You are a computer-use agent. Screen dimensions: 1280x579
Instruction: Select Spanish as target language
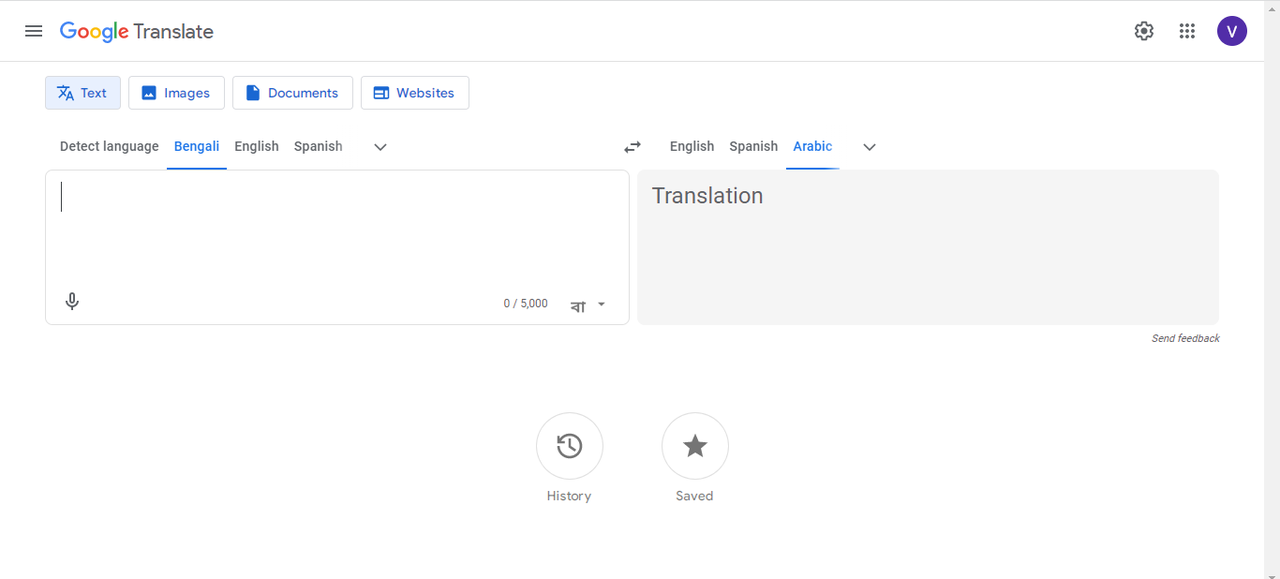(753, 146)
